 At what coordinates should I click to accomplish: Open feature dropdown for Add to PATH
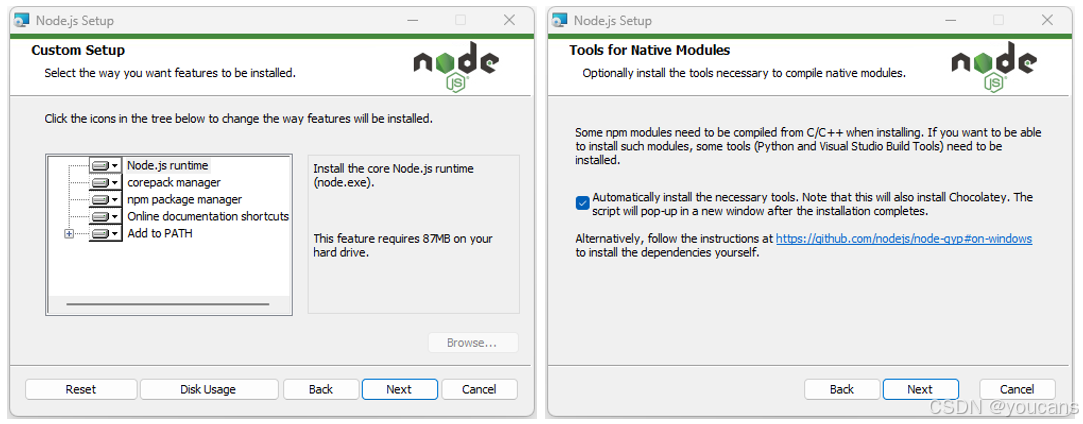tap(106, 233)
